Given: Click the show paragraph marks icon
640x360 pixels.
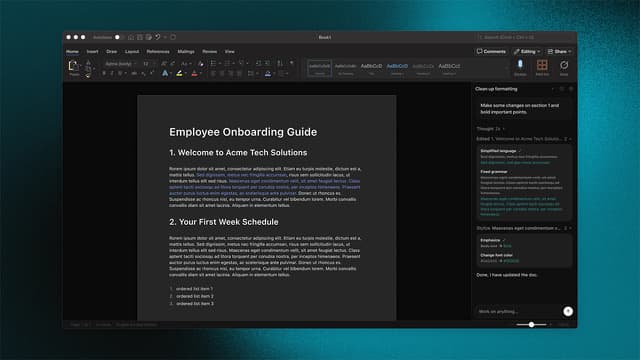Looking at the screenshot, I should [291, 64].
